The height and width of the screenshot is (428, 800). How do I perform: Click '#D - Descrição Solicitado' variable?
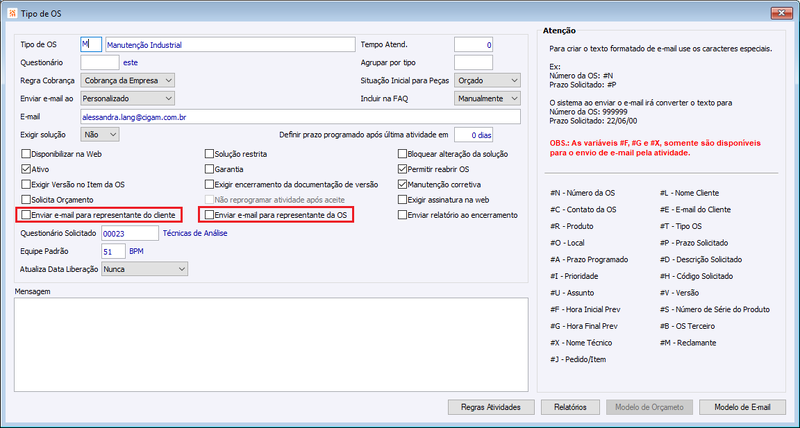(701, 260)
